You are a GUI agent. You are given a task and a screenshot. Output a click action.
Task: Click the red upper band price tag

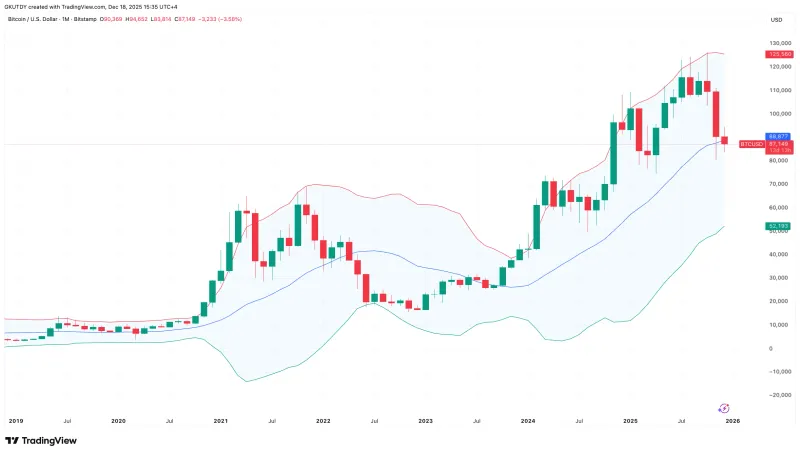[x=779, y=53]
